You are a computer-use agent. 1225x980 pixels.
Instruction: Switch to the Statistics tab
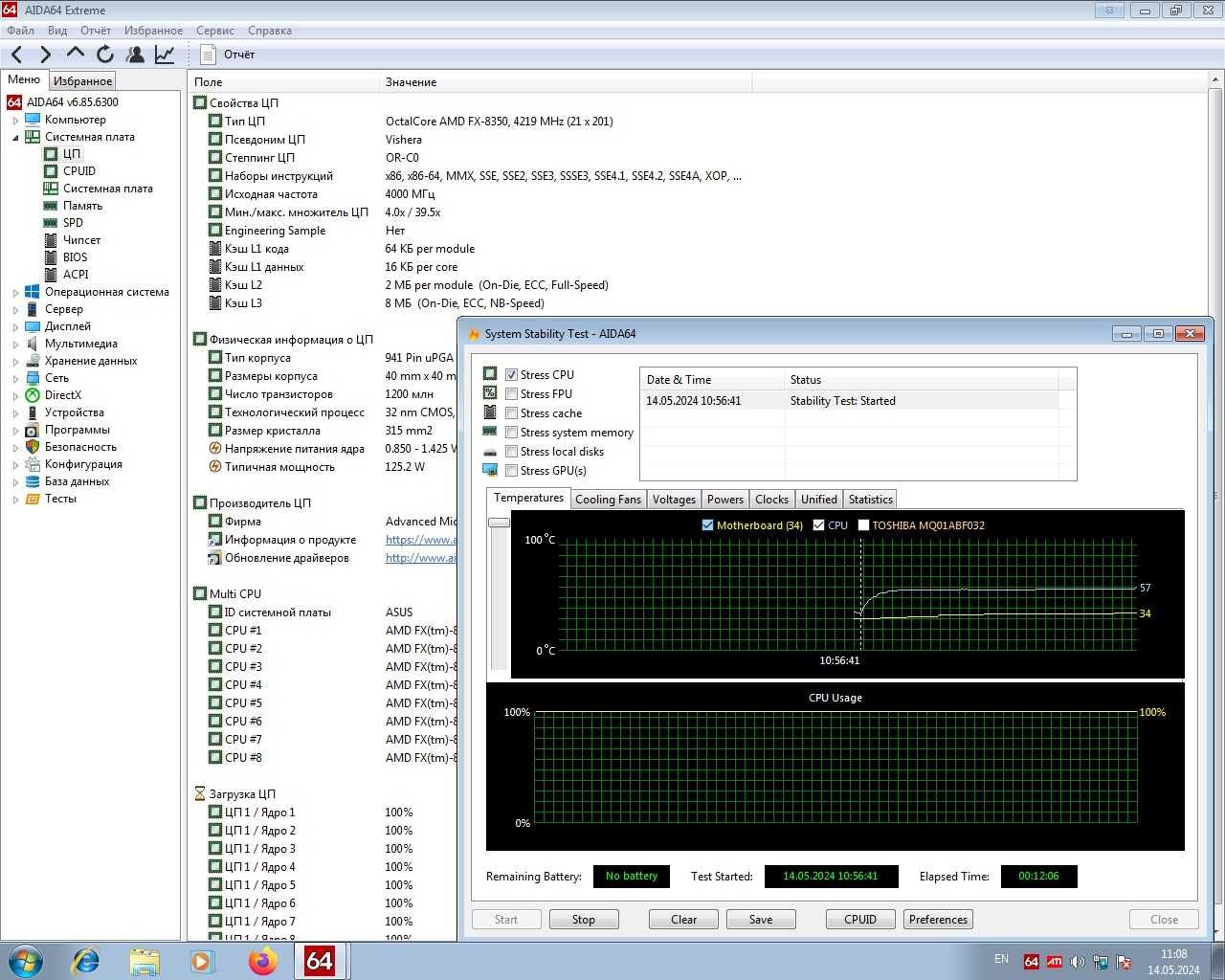pyautogui.click(x=870, y=500)
